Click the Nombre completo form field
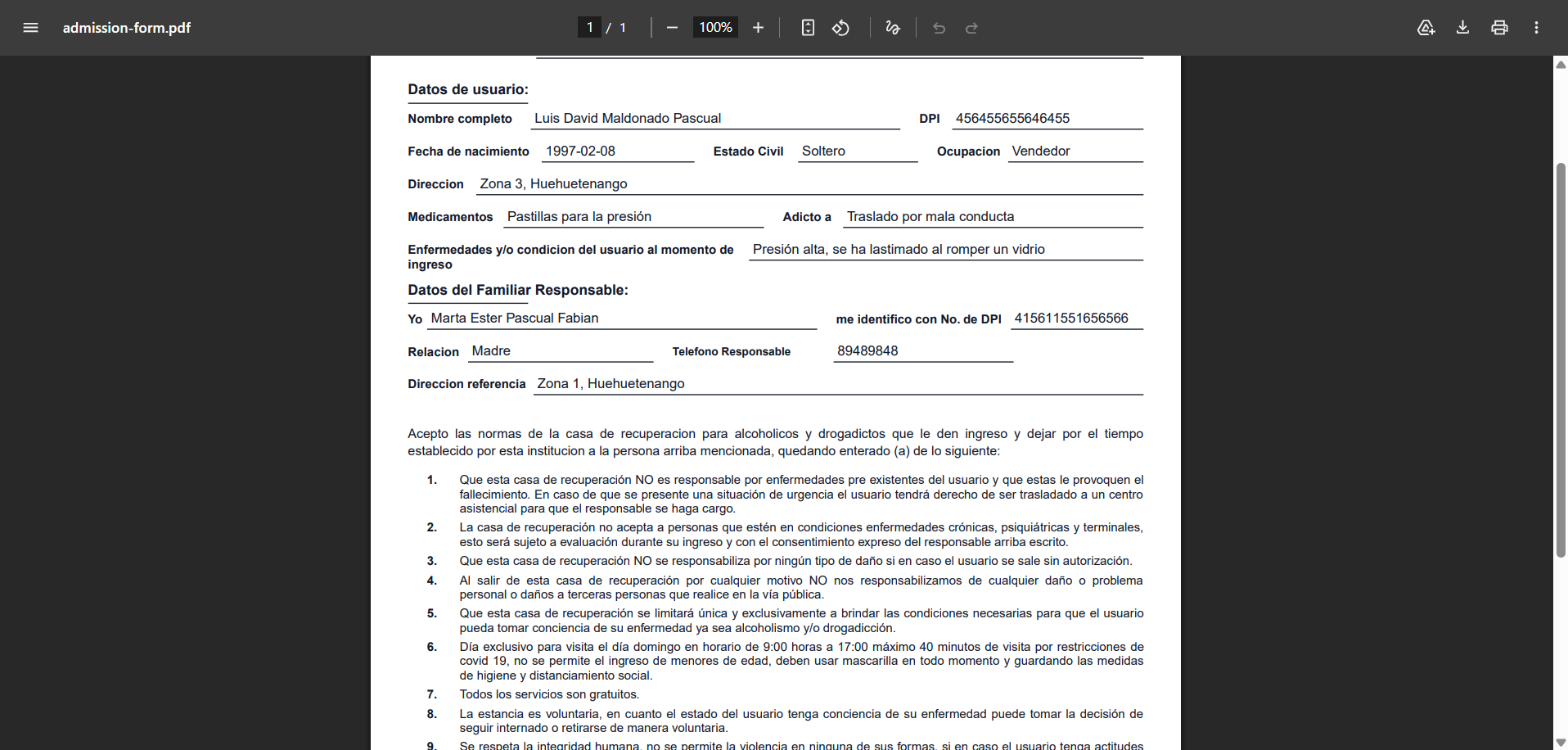This screenshot has width=1568, height=750. pyautogui.click(x=714, y=119)
